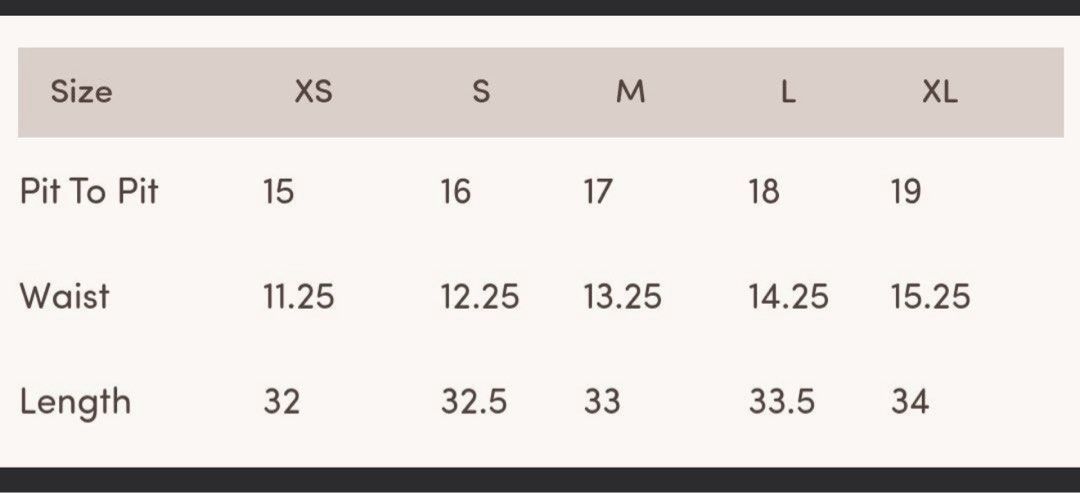Click the Pit To Pit value 17
1080x493 pixels.
597,191
